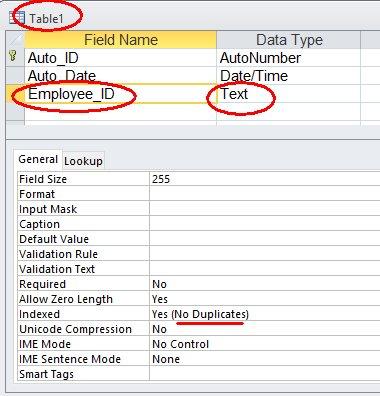Screen dimensions: 380x396
Task: Click the IME Mode value No Control
Action: point(265,344)
